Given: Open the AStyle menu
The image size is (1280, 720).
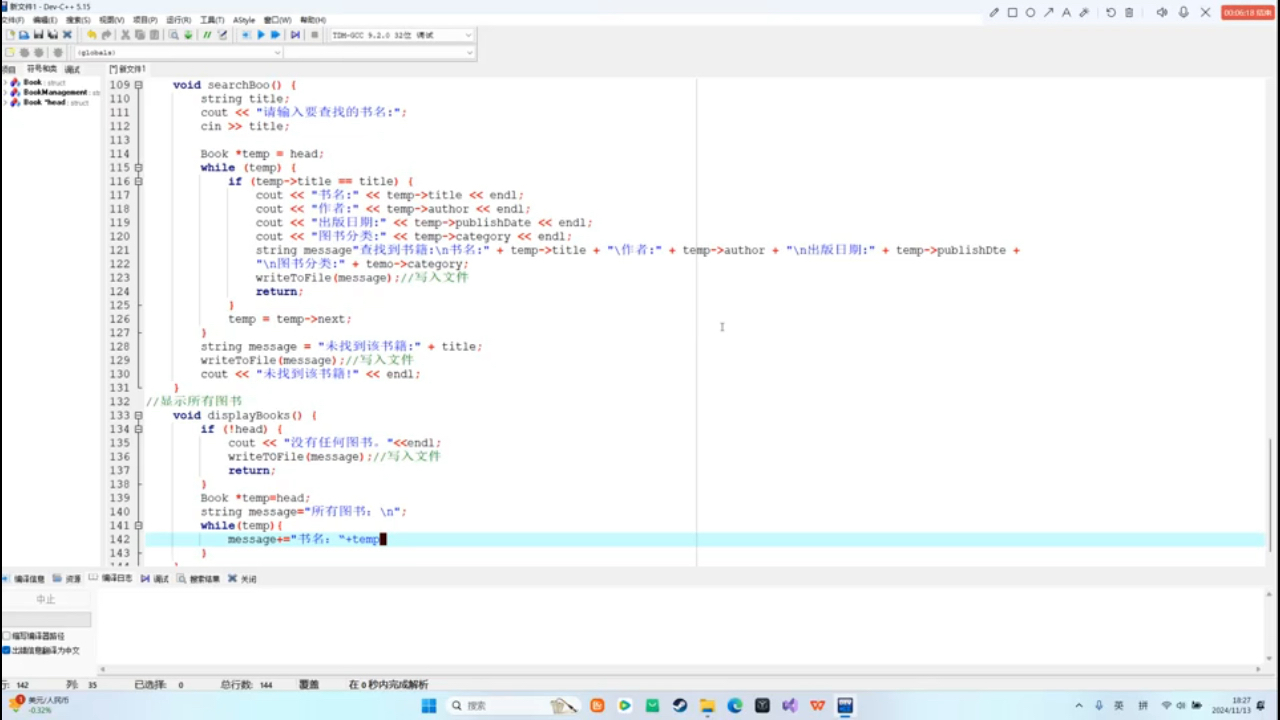Looking at the screenshot, I should tap(244, 20).
